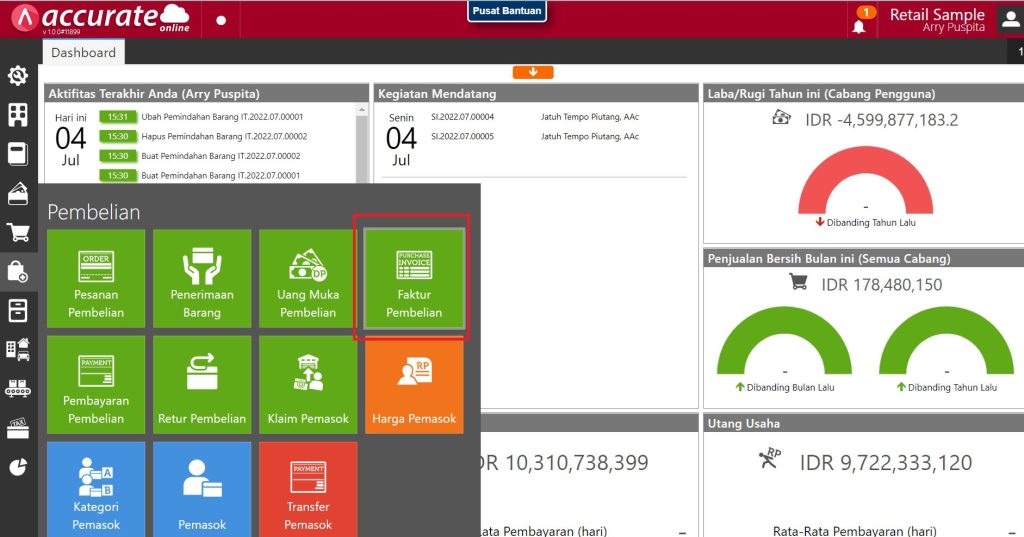Select Klaim Pemasok
Image resolution: width=1024 pixels, height=537 pixels.
308,385
